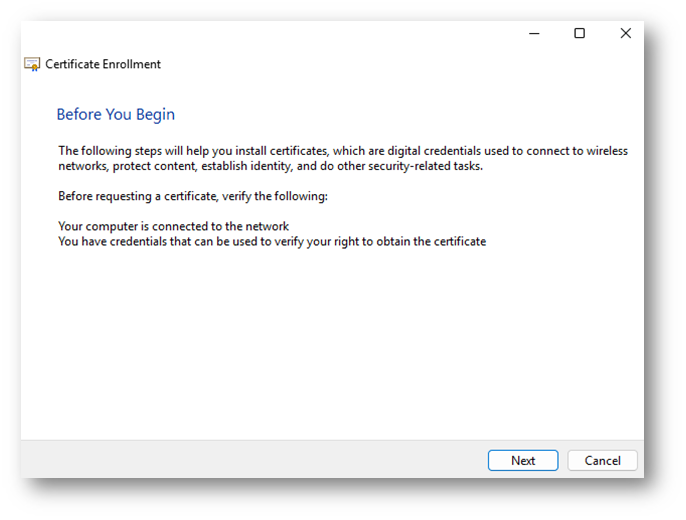This screenshot has width=686, height=520.
Task: Click the Certificate Enrollment certificate icon
Action: (32, 64)
